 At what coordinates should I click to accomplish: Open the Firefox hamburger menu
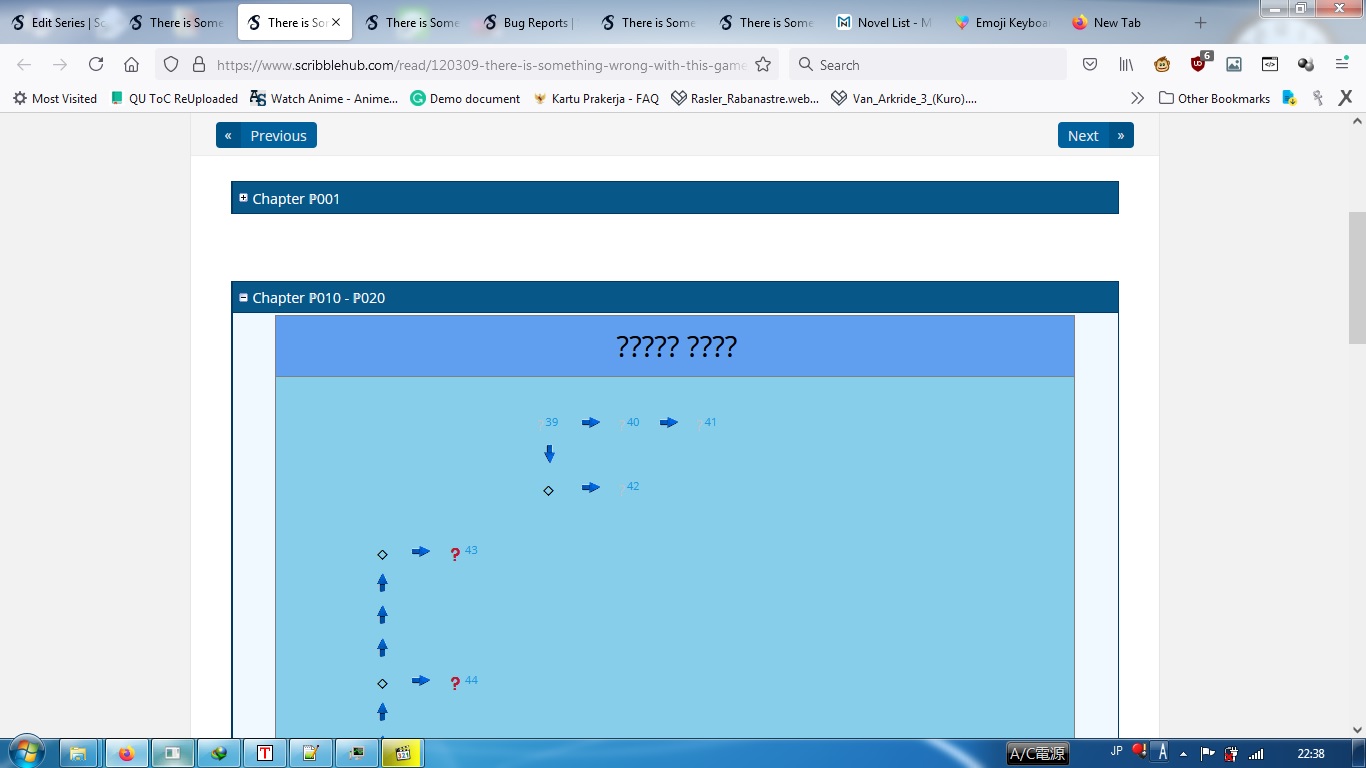[x=1342, y=64]
